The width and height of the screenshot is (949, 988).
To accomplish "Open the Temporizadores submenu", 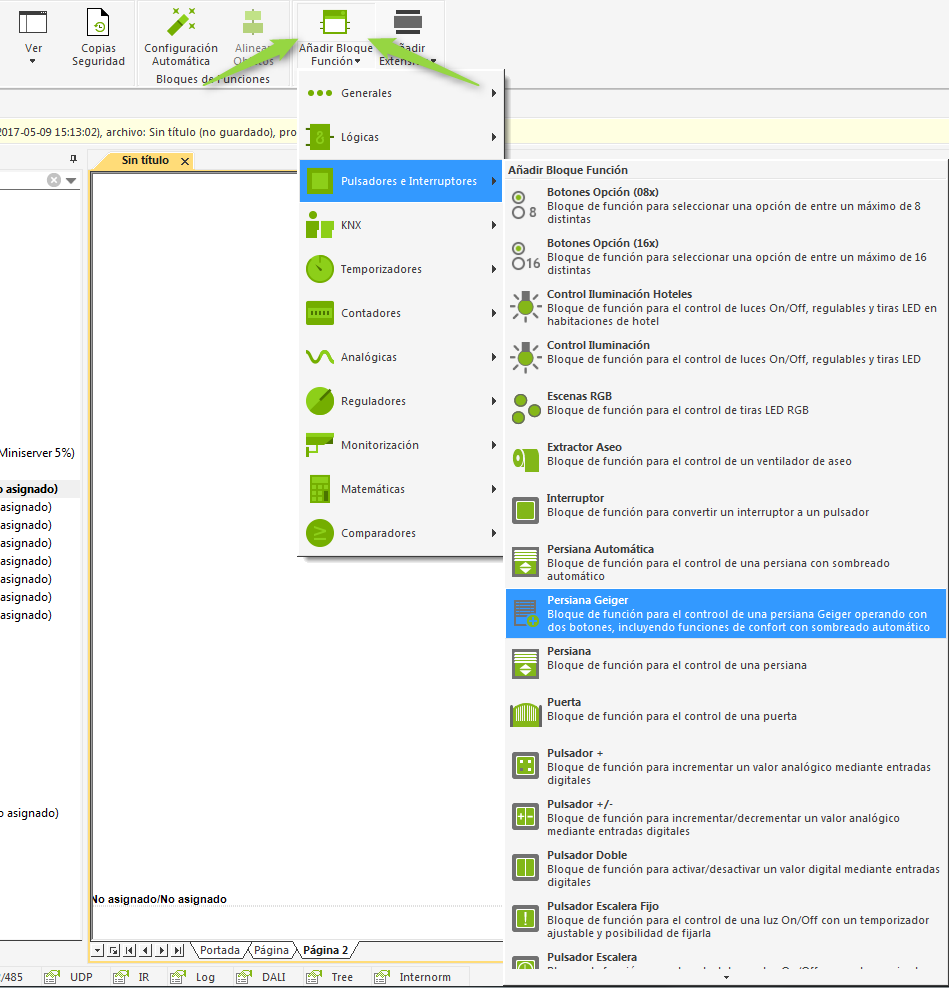I will [x=400, y=269].
